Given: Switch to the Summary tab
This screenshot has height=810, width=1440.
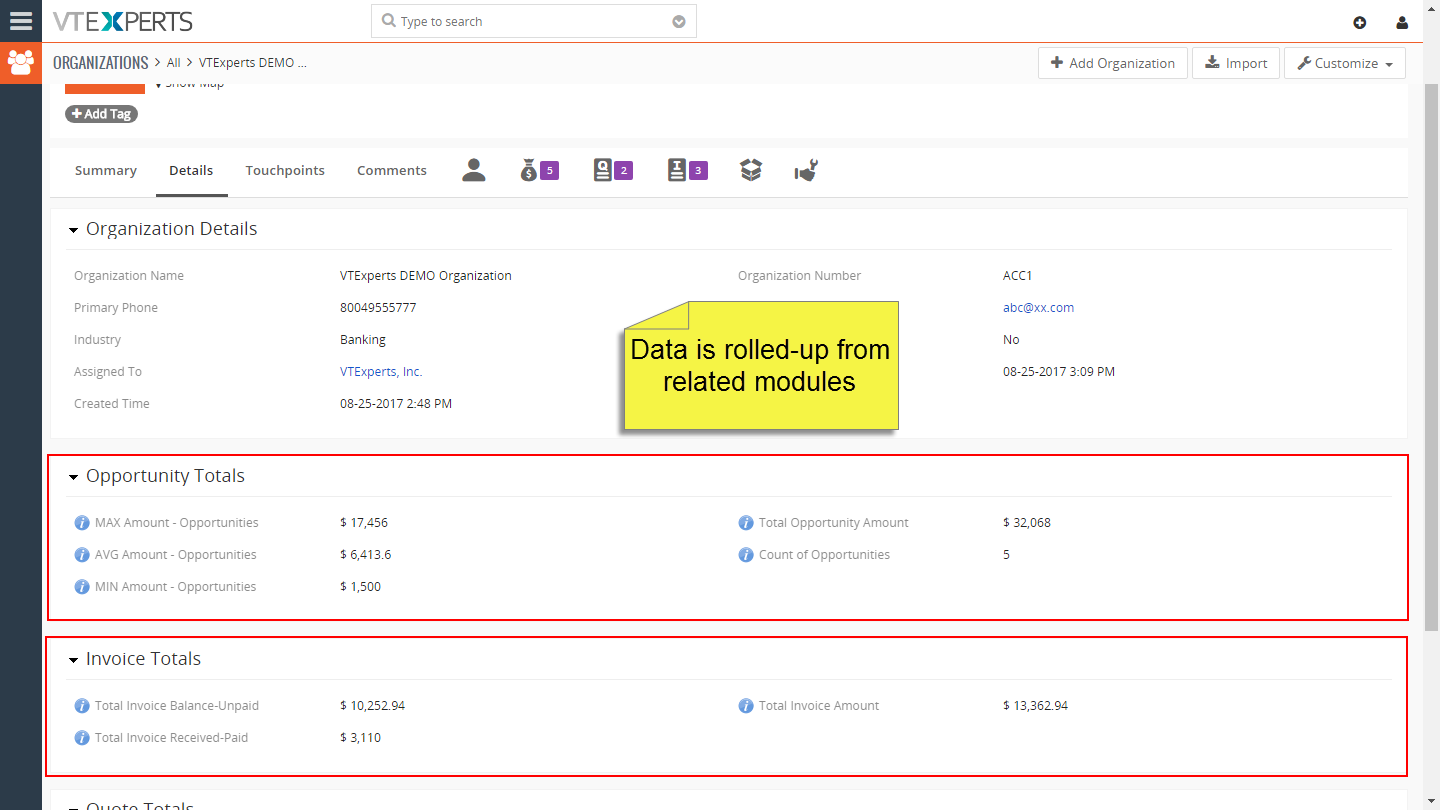Looking at the screenshot, I should [106, 171].
